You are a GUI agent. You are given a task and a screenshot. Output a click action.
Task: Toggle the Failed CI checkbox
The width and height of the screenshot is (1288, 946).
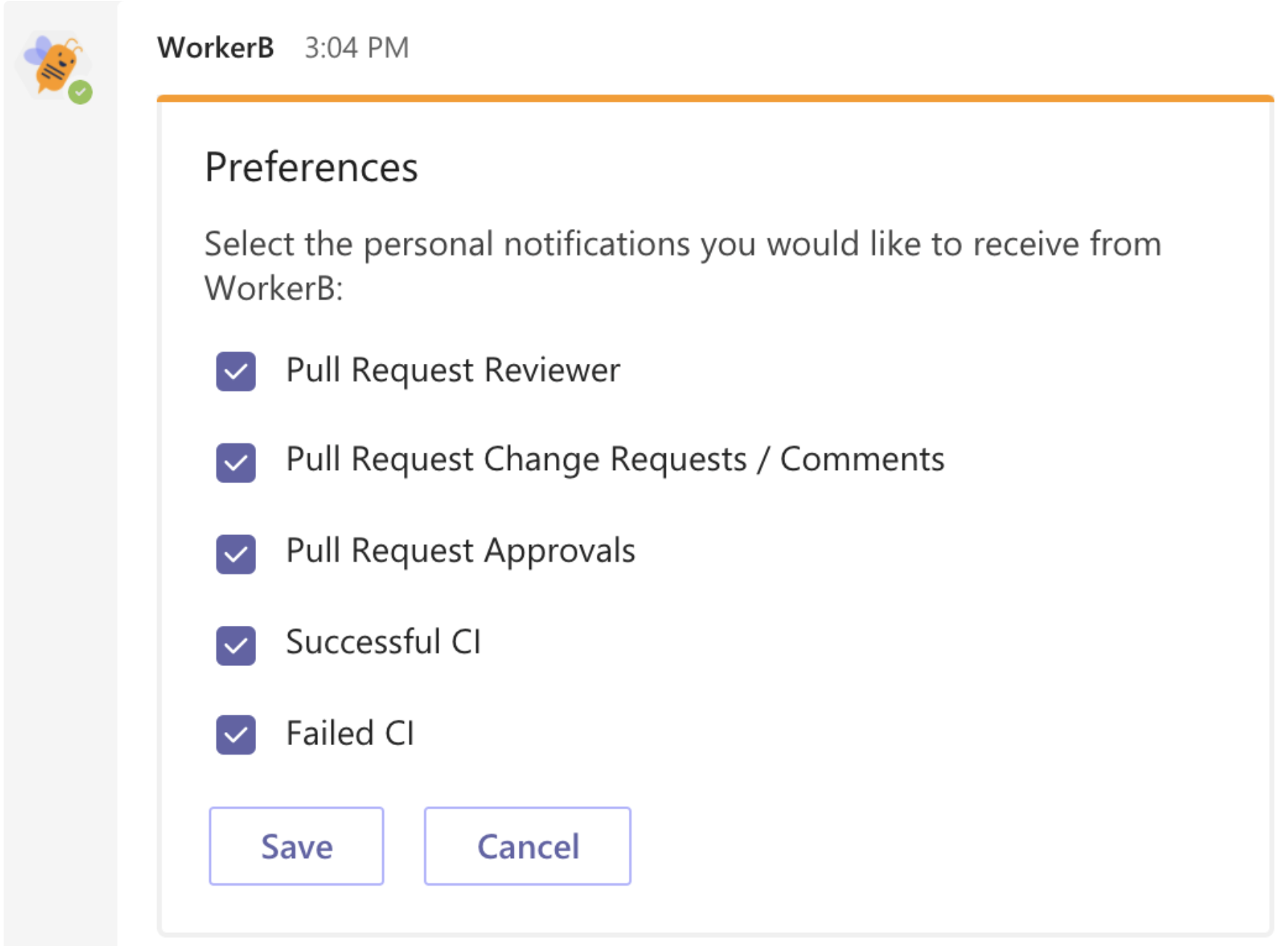point(236,734)
